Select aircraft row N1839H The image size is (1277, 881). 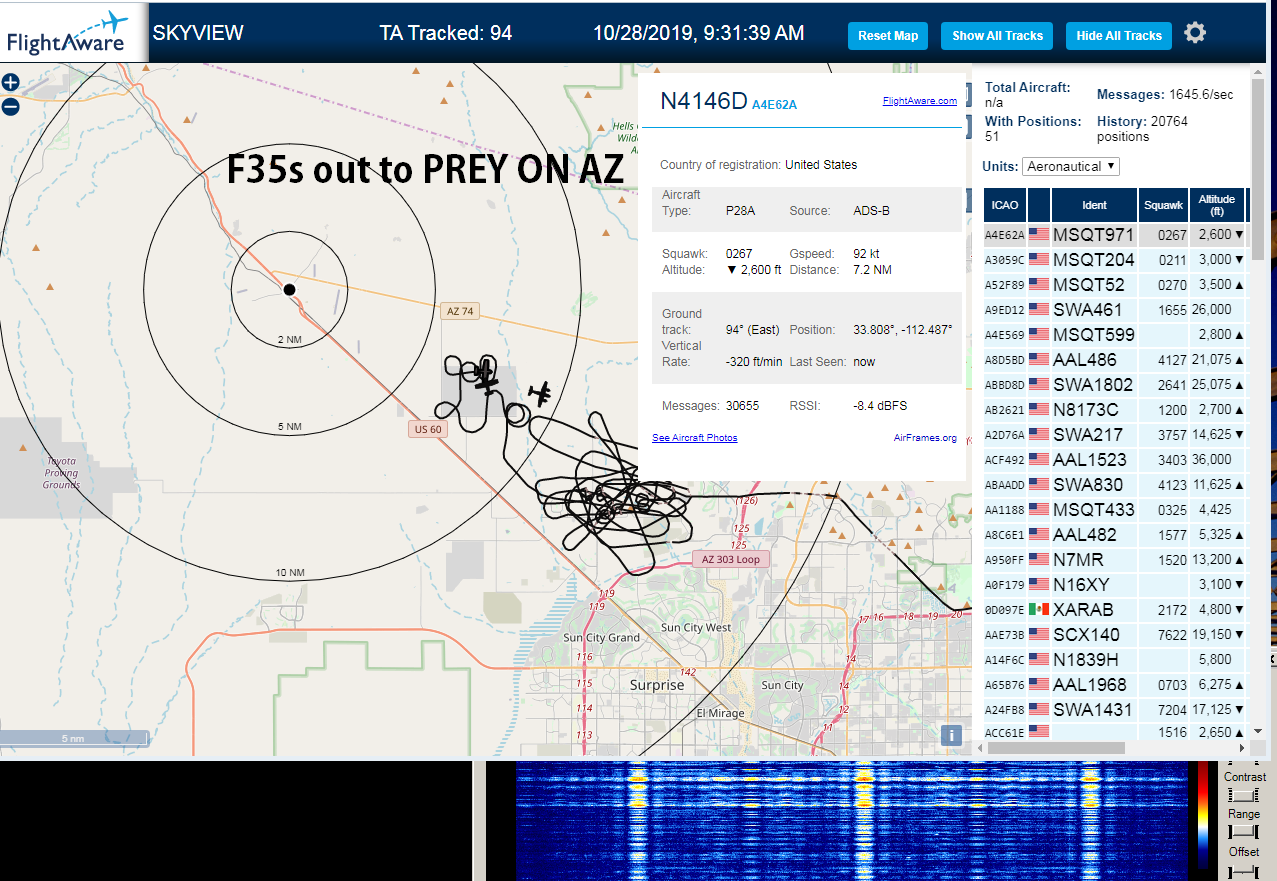tap(1114, 660)
